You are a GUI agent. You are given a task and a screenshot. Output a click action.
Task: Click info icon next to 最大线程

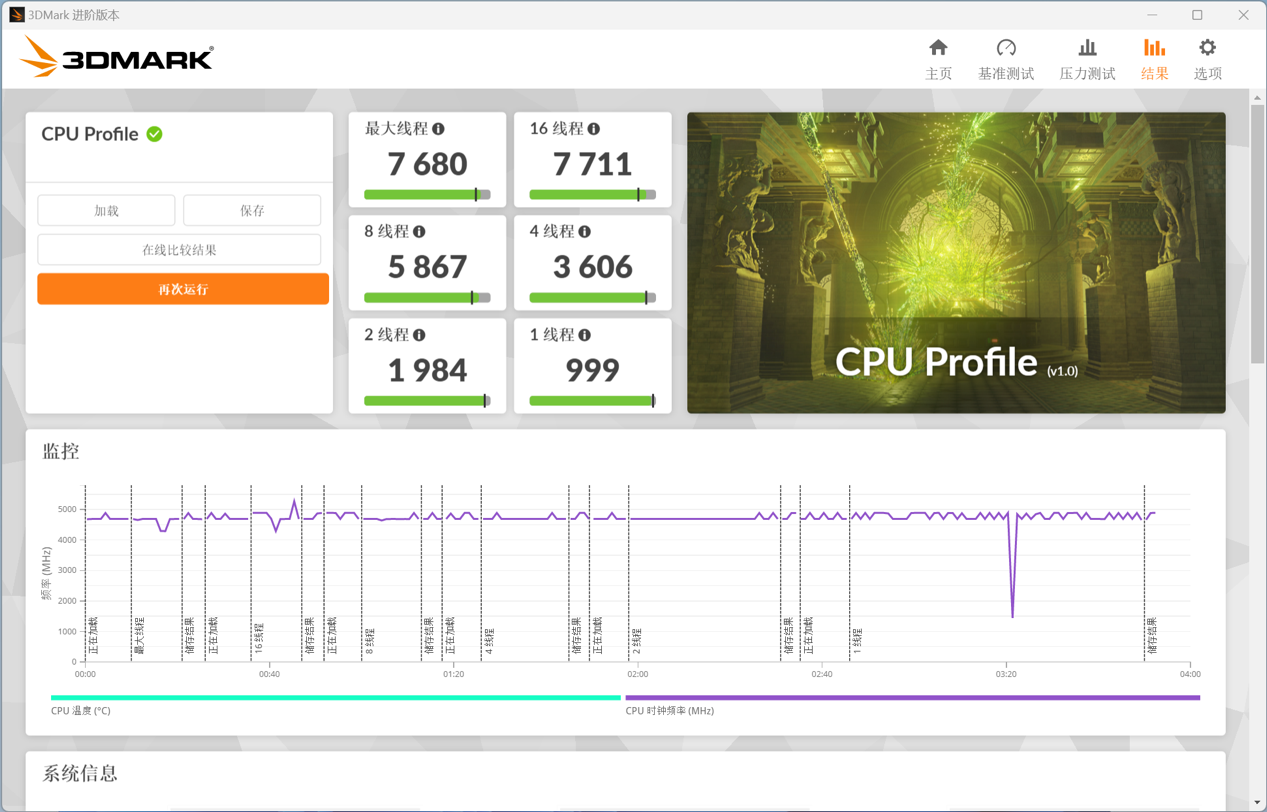point(438,129)
